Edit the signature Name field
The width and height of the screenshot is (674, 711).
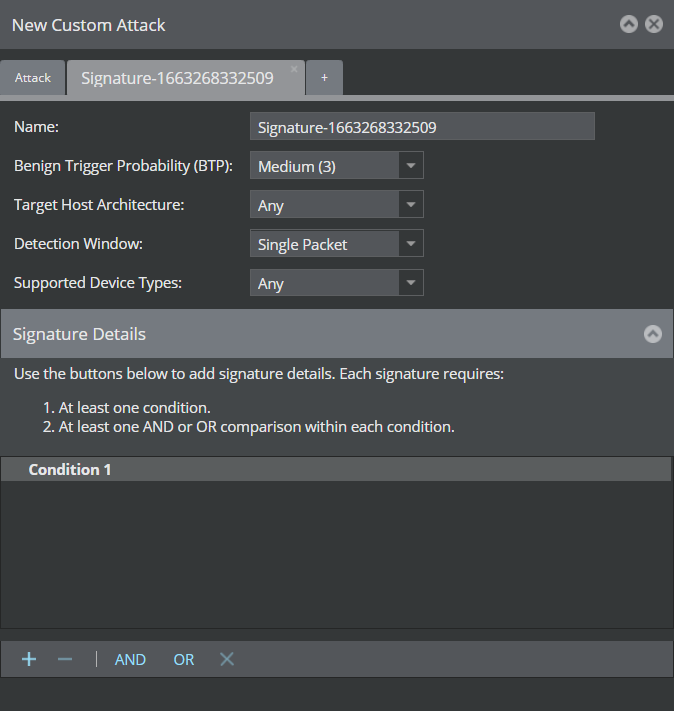pyautogui.click(x=422, y=127)
